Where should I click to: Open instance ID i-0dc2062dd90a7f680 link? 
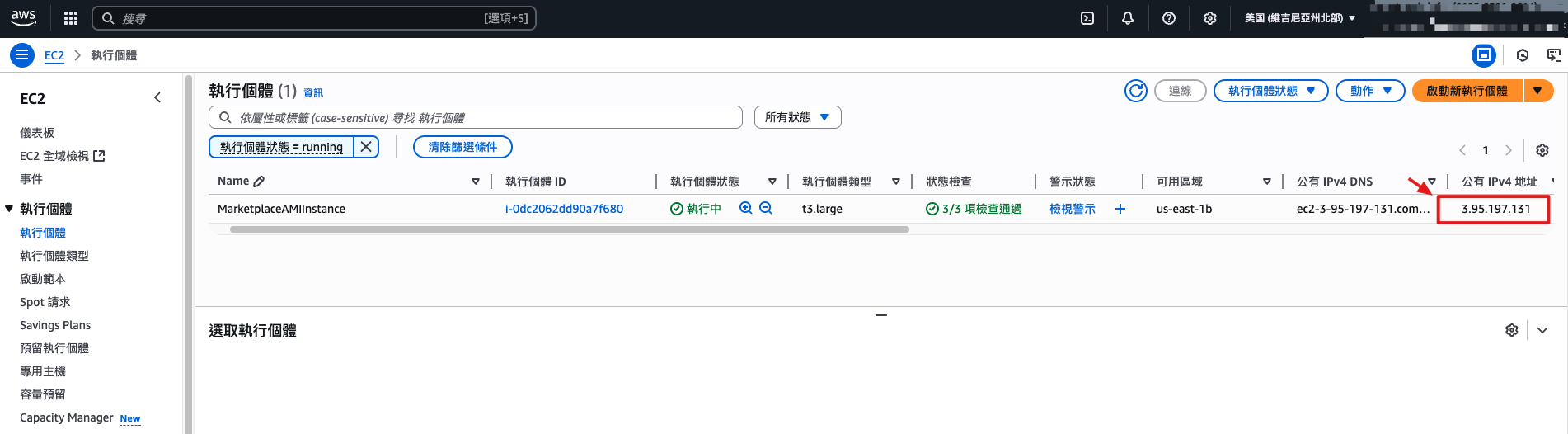pyautogui.click(x=564, y=209)
